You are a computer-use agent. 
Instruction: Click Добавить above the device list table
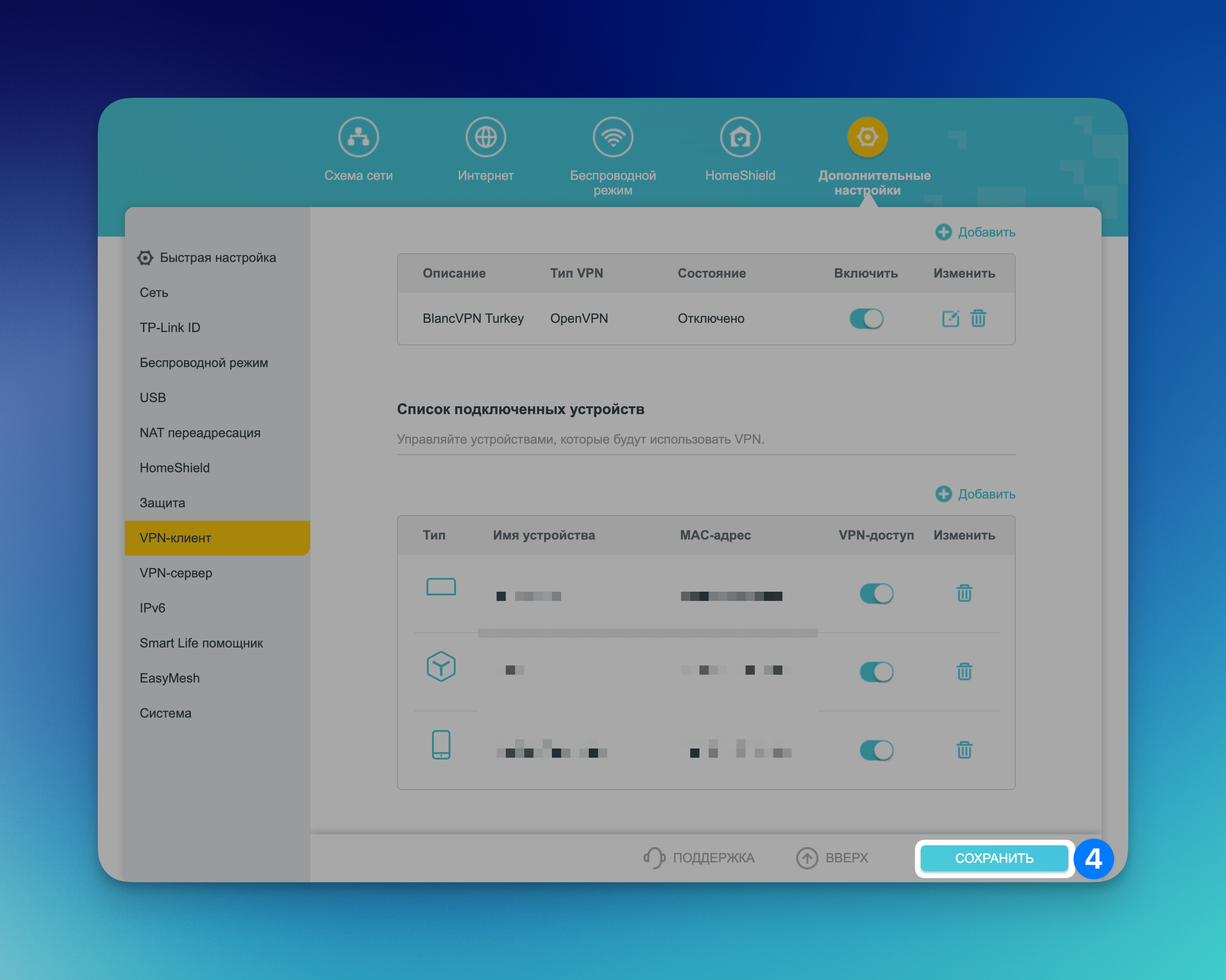point(975,494)
